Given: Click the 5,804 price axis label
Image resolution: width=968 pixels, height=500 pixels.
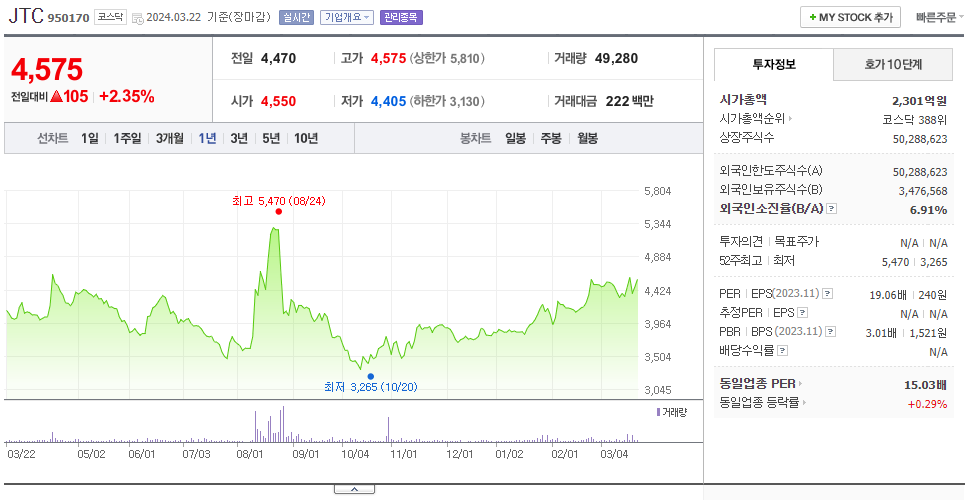Looking at the screenshot, I should point(657,191).
